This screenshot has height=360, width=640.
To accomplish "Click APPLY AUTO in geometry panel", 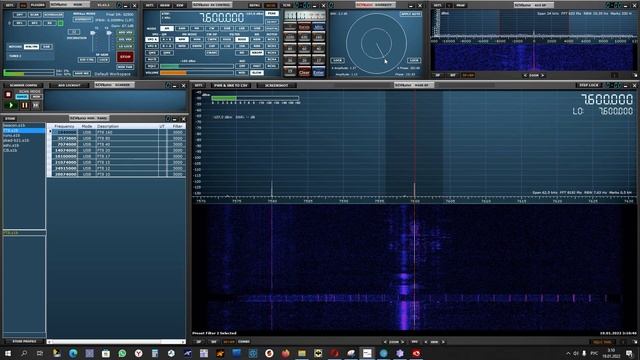I will [x=411, y=14].
